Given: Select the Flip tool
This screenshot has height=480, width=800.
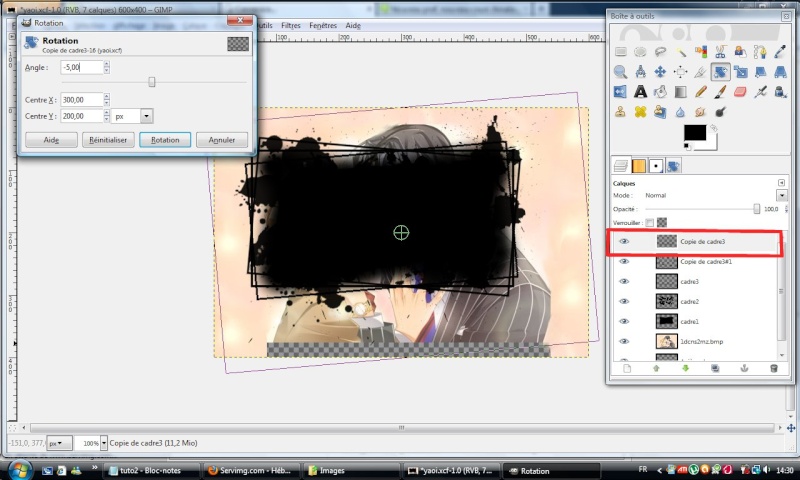Looking at the screenshot, I should (620, 92).
